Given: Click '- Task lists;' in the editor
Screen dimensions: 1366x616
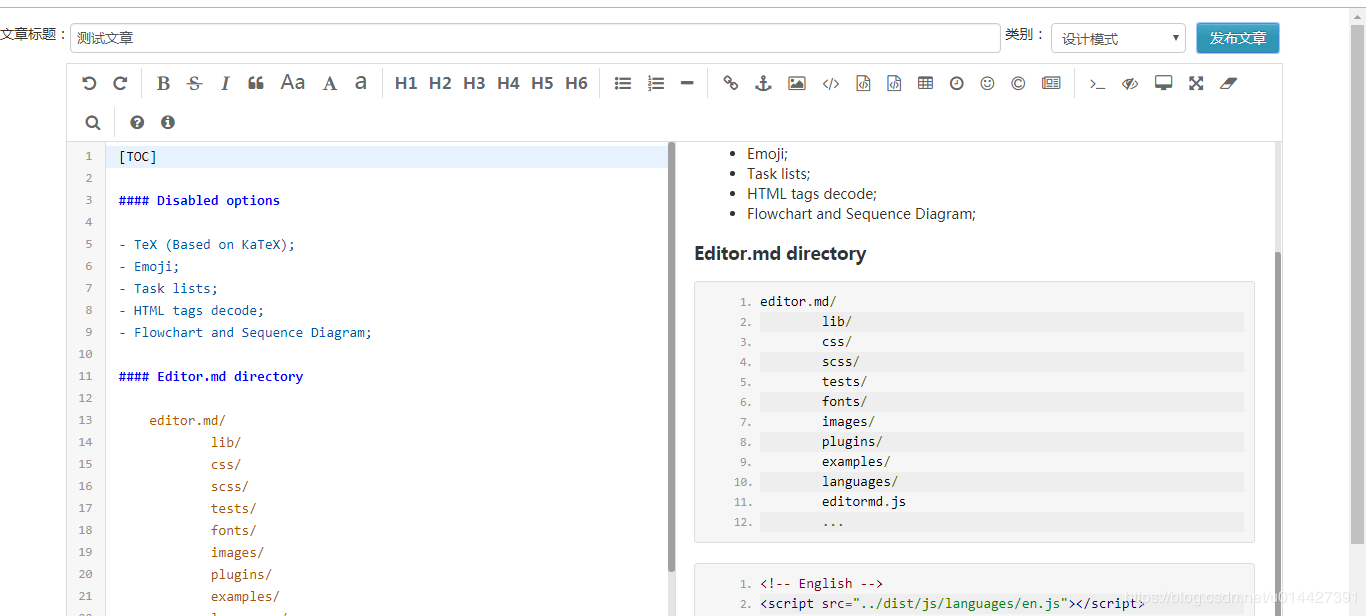Looking at the screenshot, I should pyautogui.click(x=168, y=288).
